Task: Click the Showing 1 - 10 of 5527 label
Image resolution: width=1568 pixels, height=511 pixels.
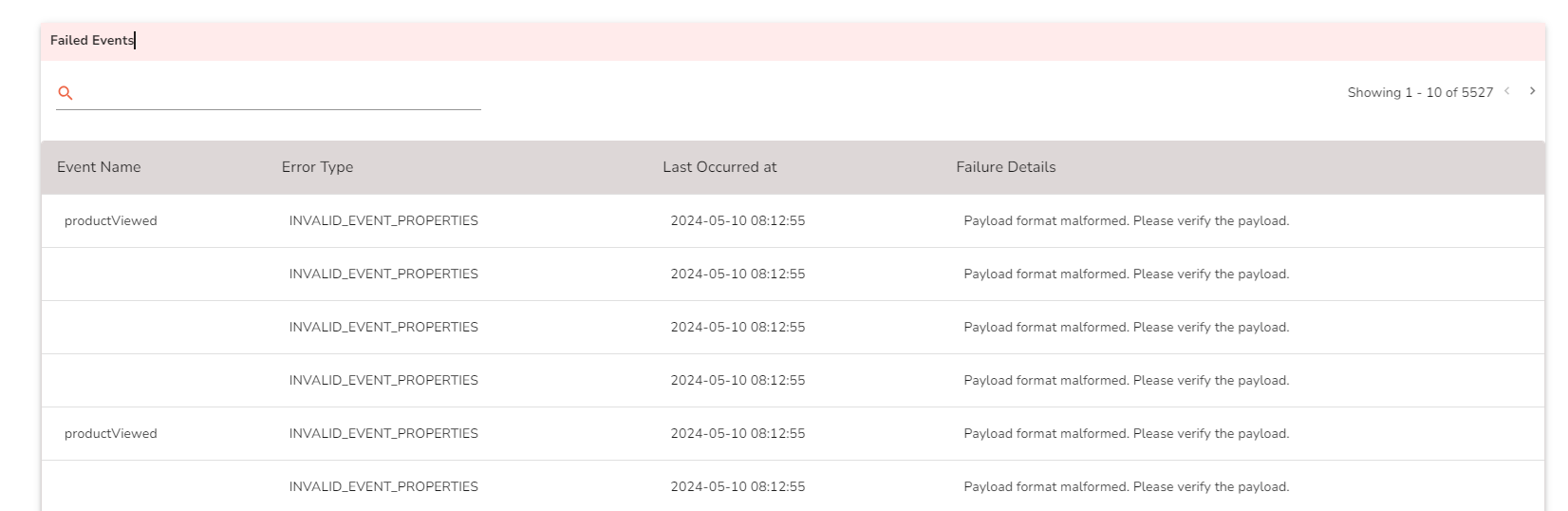Action: click(x=1420, y=92)
